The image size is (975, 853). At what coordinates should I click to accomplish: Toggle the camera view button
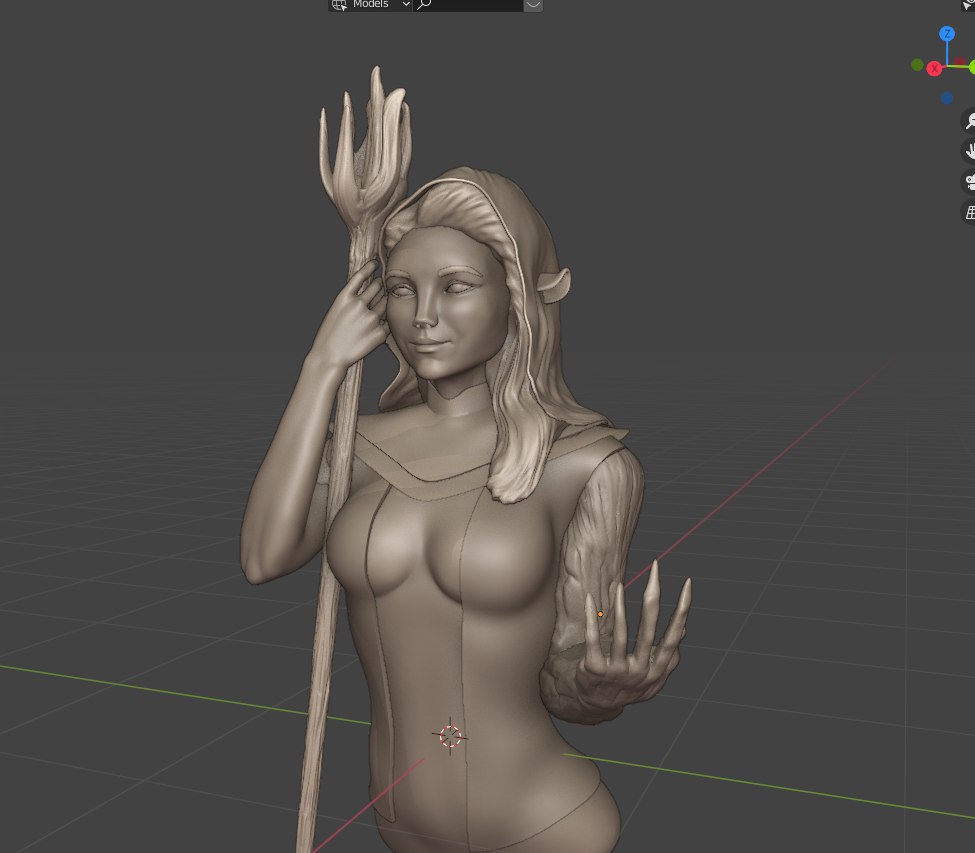click(969, 182)
